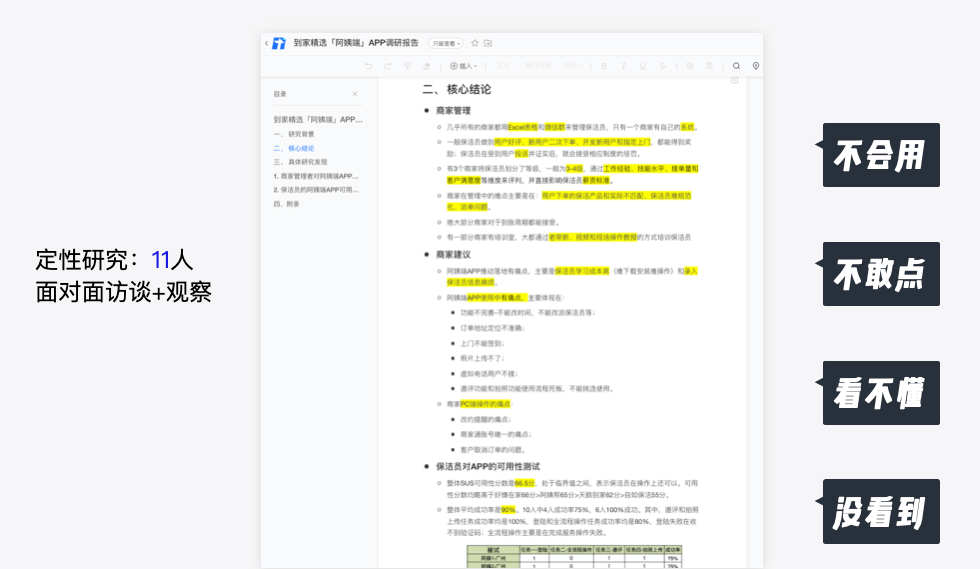Screen dimensions: 980x569
Task: Open the 只能查看 permission dropdown
Action: pos(446,43)
